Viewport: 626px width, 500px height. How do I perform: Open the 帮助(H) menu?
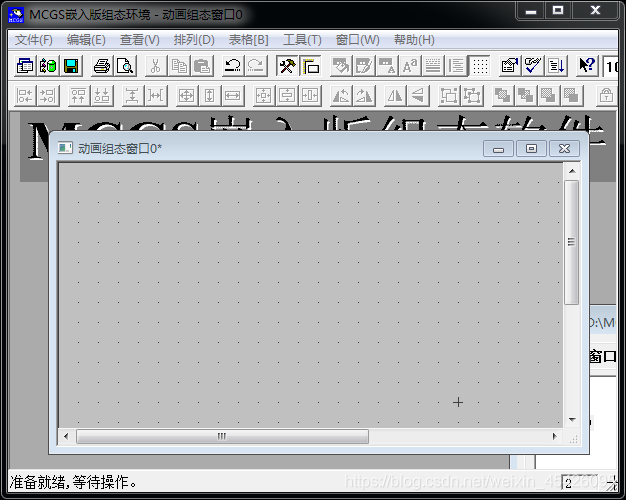pyautogui.click(x=414, y=40)
